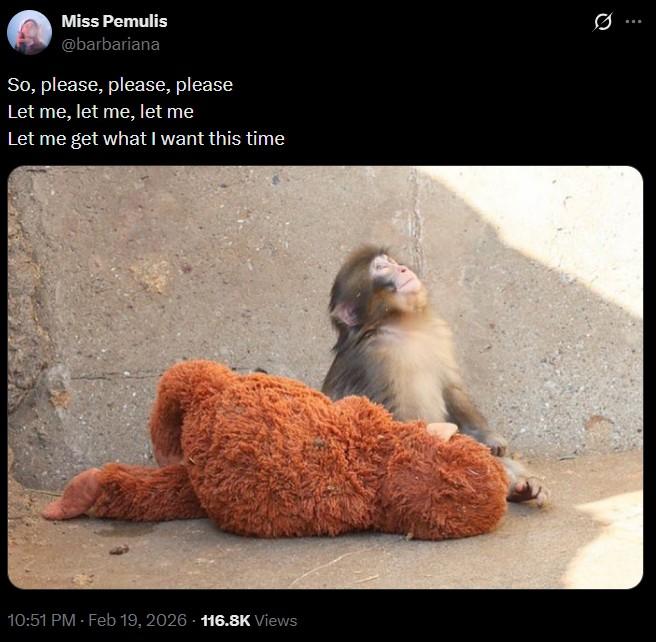Open the three-dot more options menu
This screenshot has height=642, width=656.
tap(633, 22)
